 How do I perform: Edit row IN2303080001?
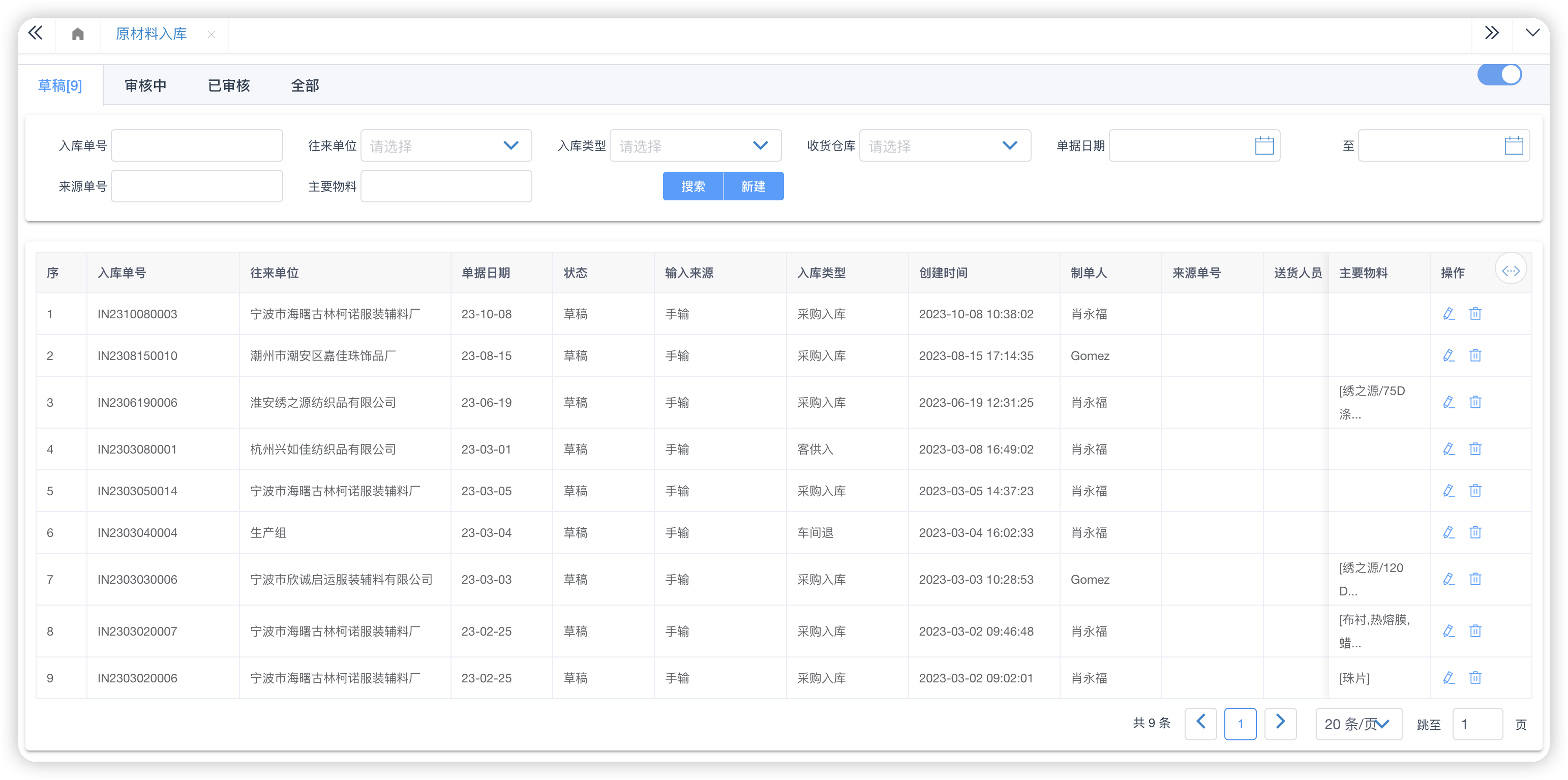click(1449, 449)
